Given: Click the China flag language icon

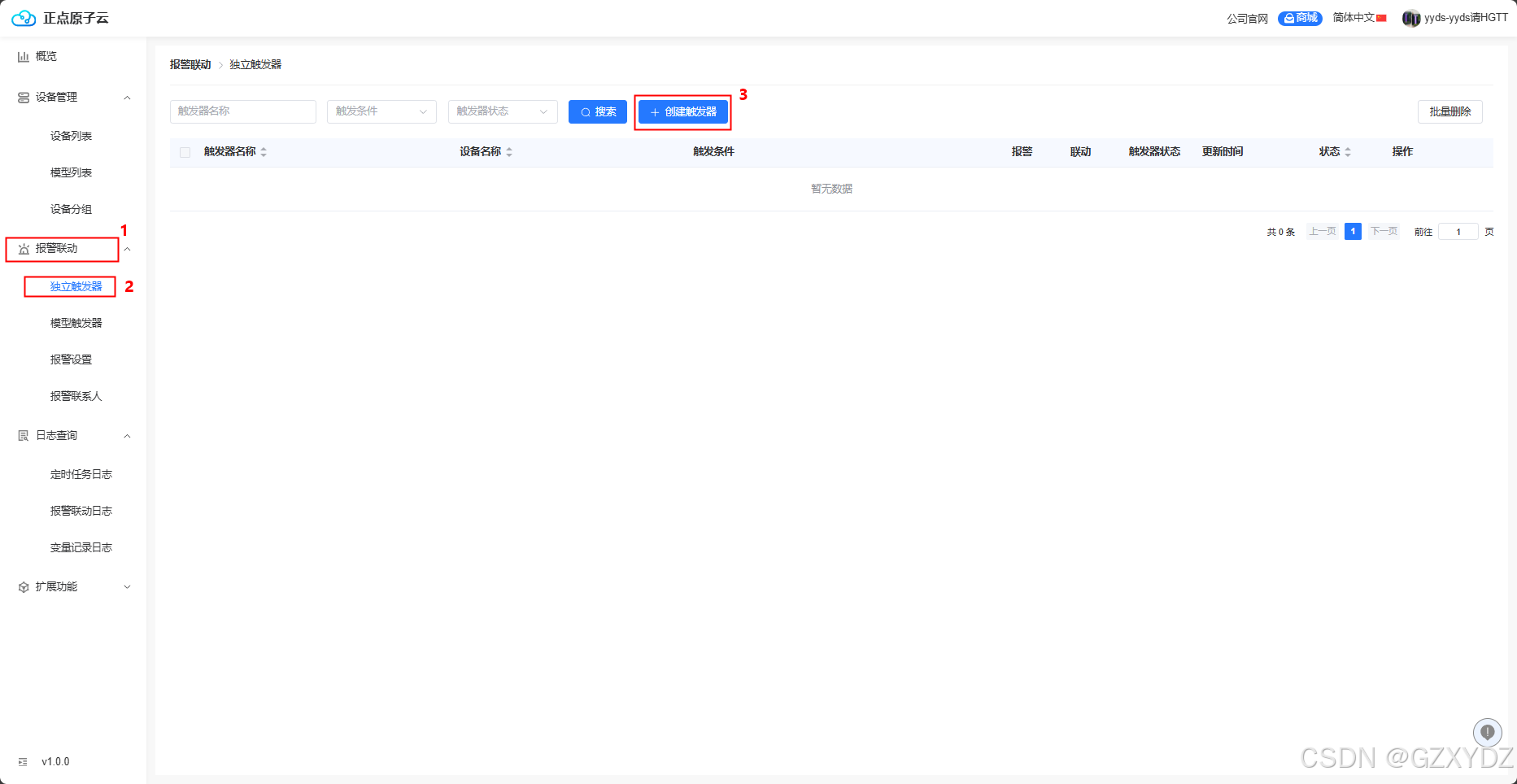Looking at the screenshot, I should pyautogui.click(x=1381, y=18).
